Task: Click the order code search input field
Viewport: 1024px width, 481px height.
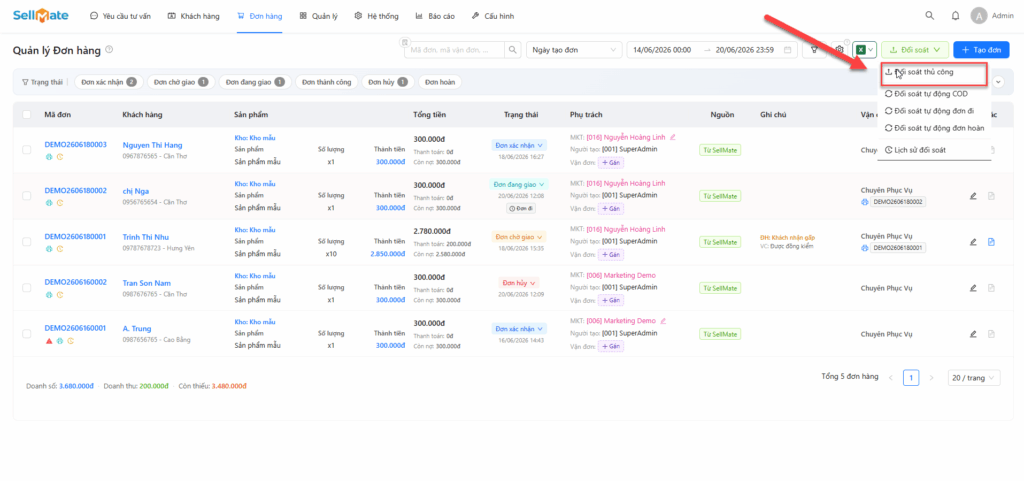Action: 456,50
